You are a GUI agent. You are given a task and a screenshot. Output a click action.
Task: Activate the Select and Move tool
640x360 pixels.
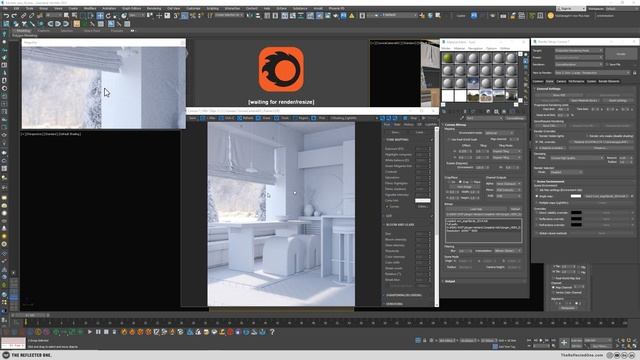(100, 16)
